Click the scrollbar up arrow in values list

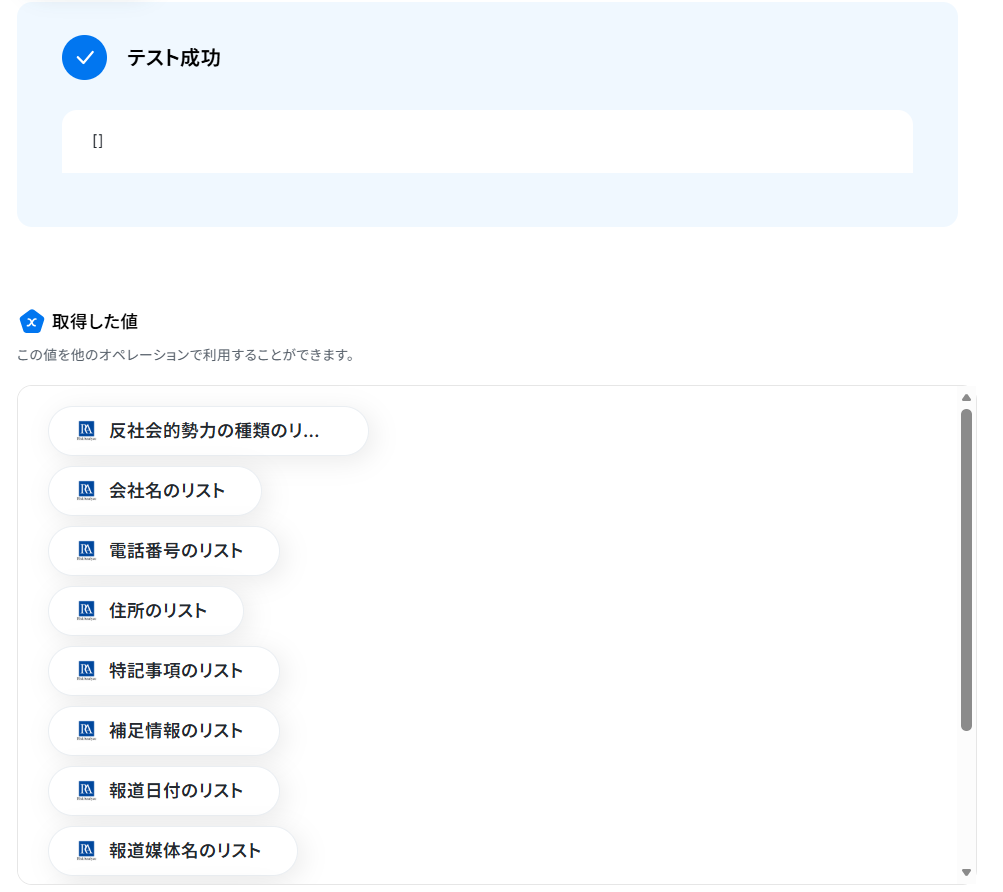tap(966, 398)
